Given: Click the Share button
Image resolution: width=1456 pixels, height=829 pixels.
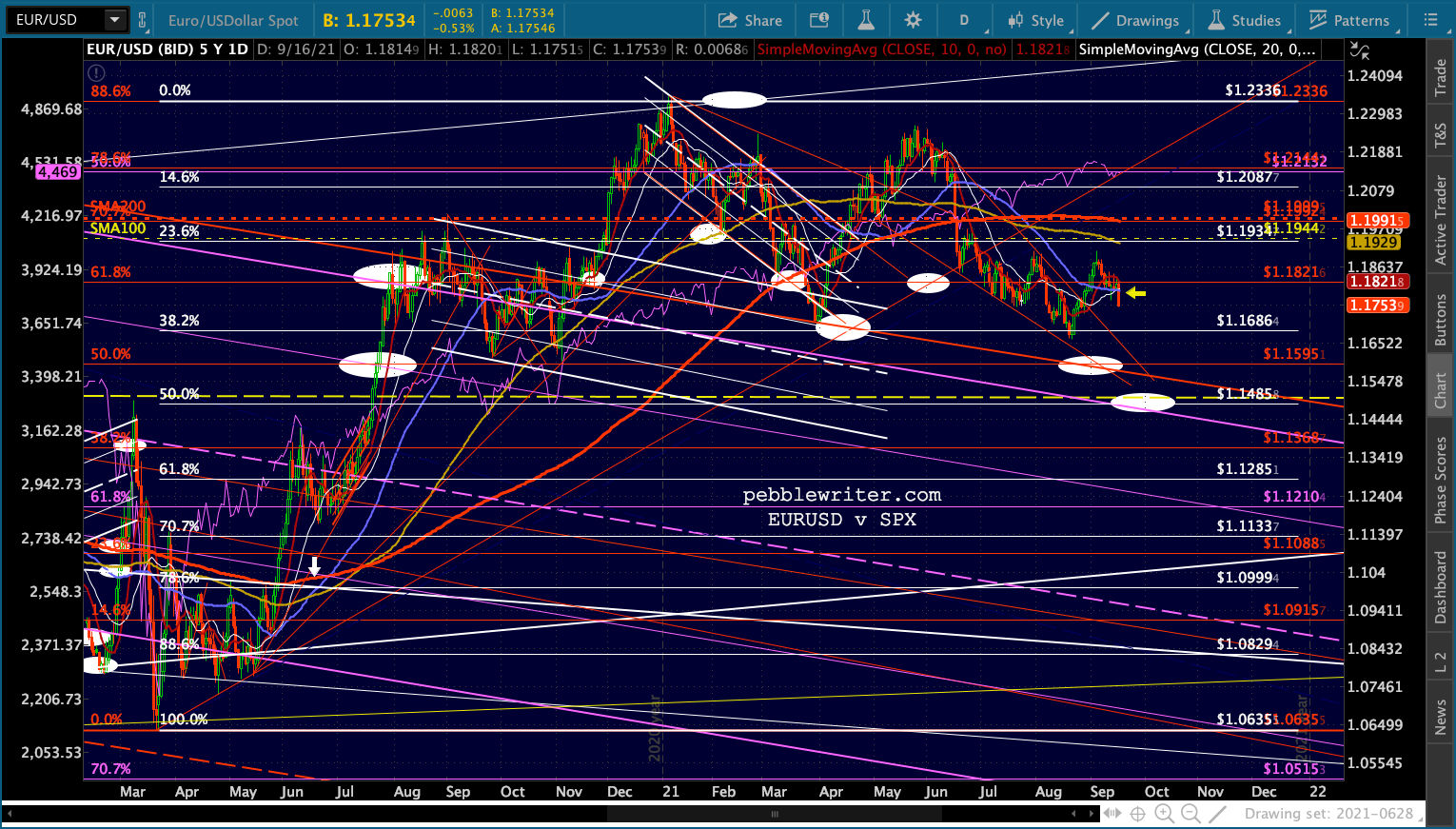Looking at the screenshot, I should pyautogui.click(x=750, y=20).
